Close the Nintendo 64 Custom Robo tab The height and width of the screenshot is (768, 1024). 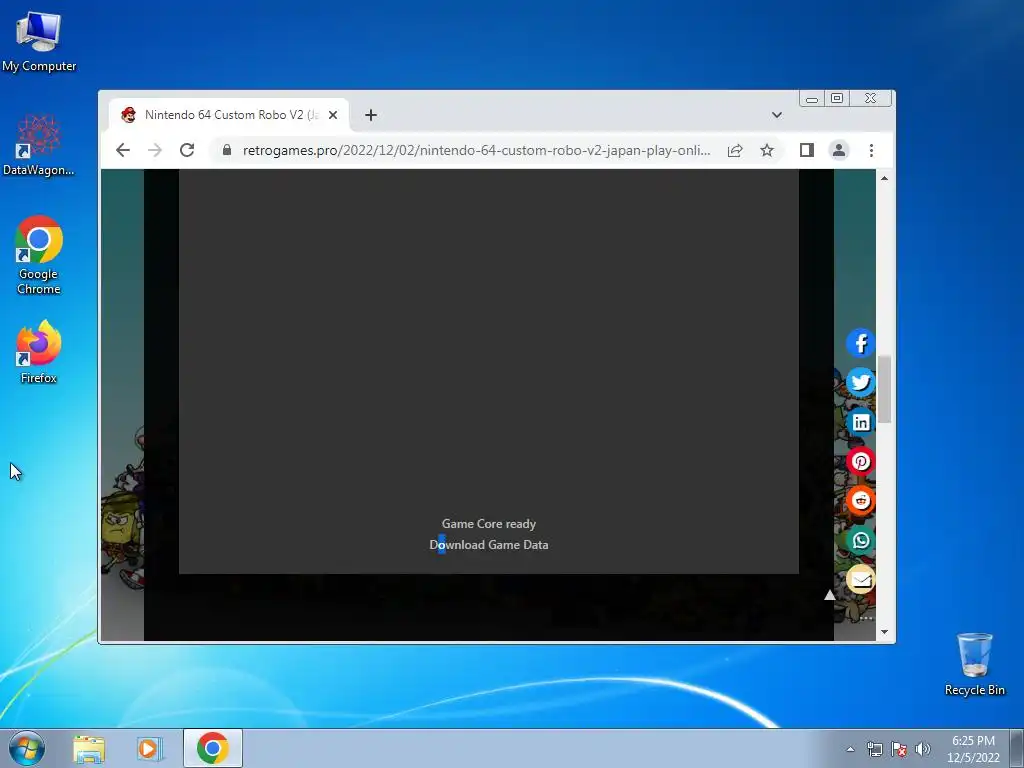click(x=333, y=115)
